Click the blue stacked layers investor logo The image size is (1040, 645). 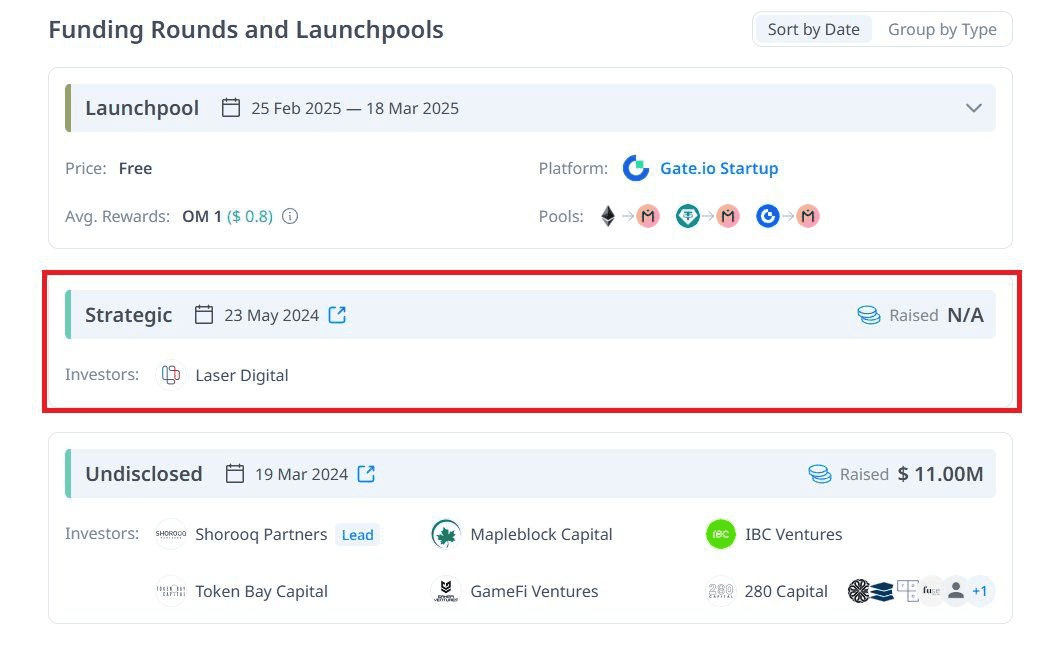tap(882, 591)
